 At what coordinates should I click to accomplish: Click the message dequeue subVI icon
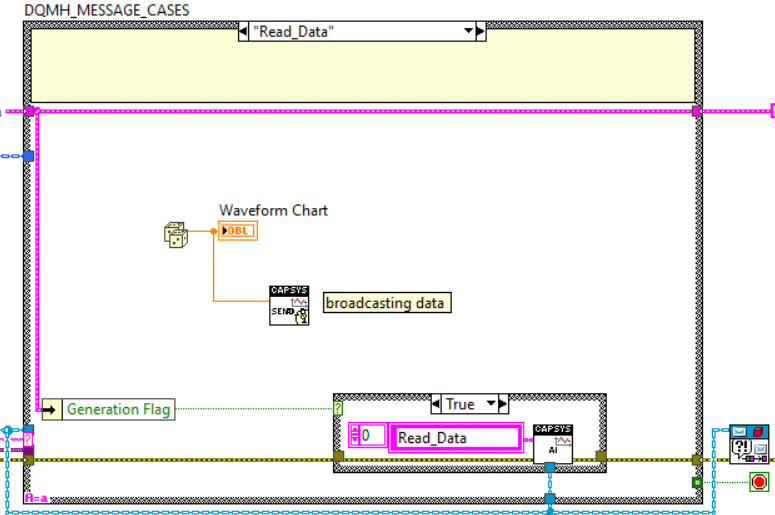[749, 444]
